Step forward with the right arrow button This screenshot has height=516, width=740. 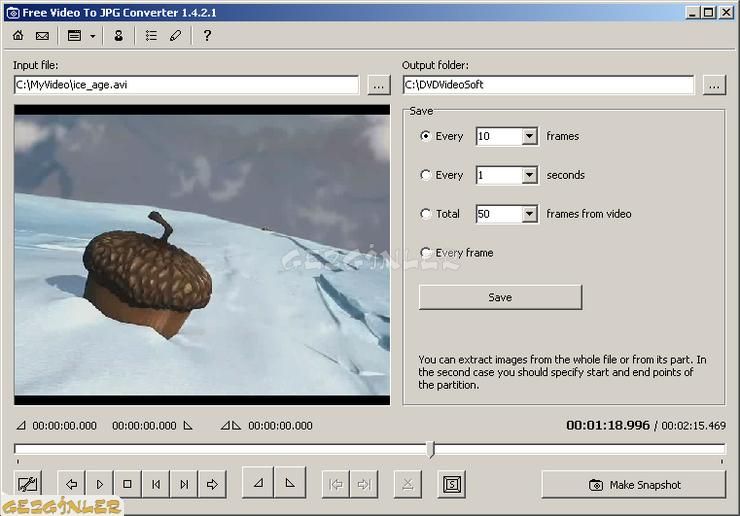point(212,484)
